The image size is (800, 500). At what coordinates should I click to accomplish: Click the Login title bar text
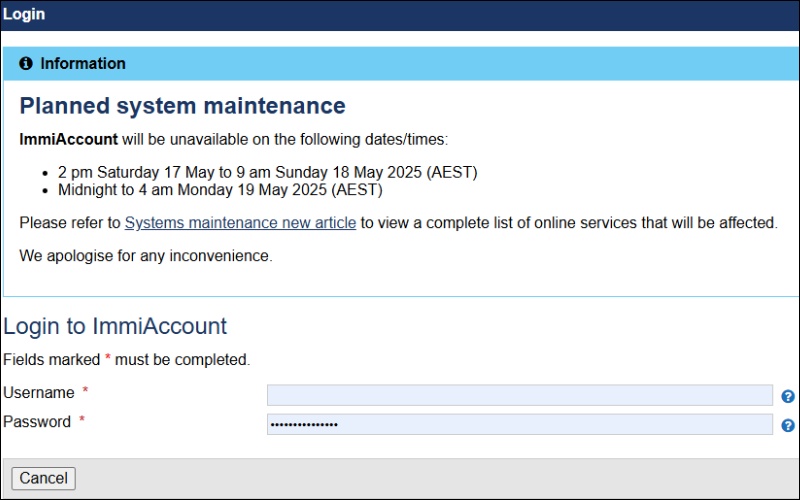[x=24, y=15]
